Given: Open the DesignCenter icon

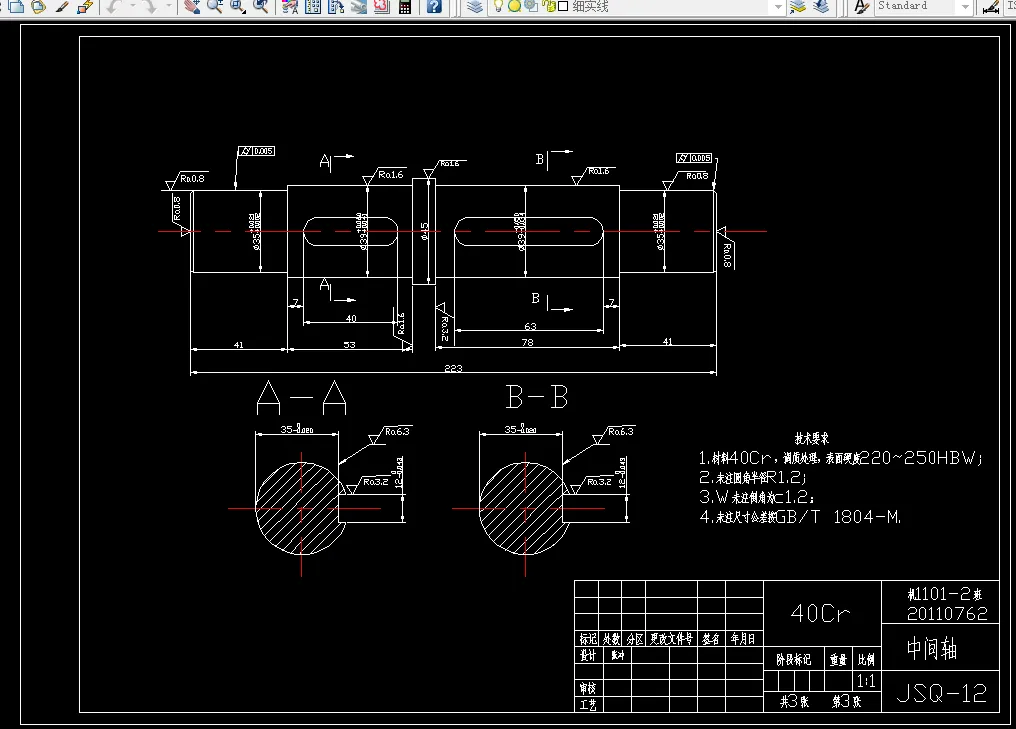Looking at the screenshot, I should (313, 6).
